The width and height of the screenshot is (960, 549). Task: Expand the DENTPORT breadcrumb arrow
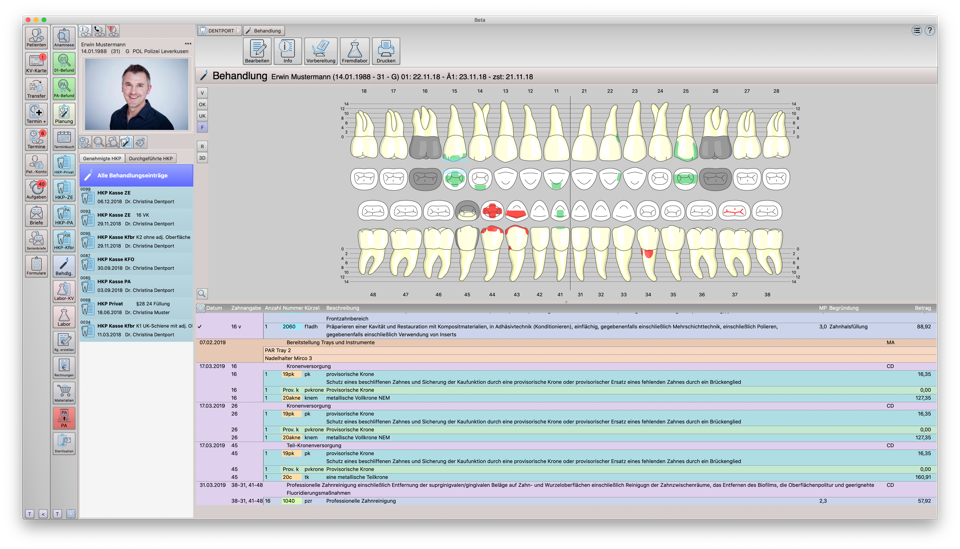[x=238, y=31]
